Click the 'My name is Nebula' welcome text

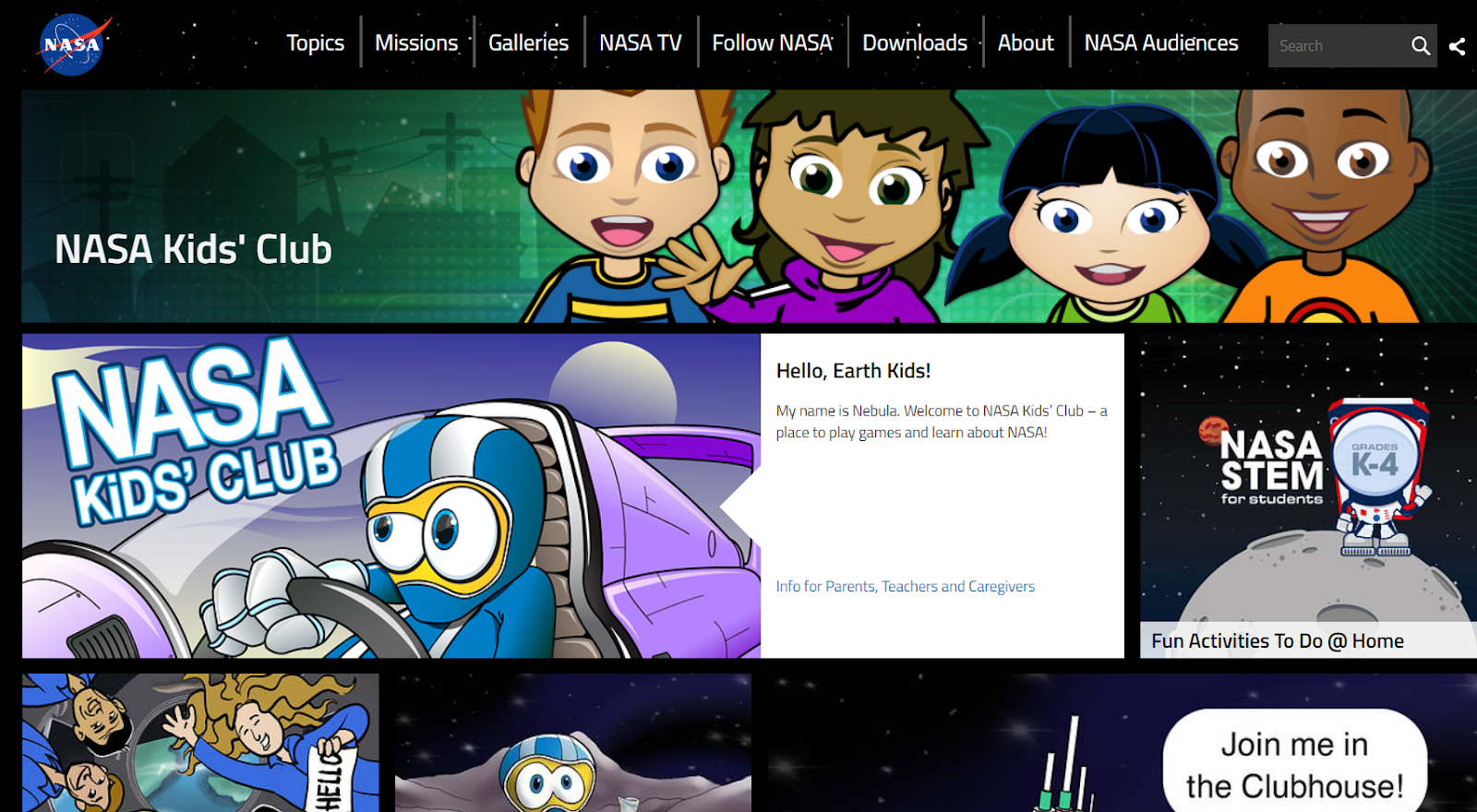[942, 422]
